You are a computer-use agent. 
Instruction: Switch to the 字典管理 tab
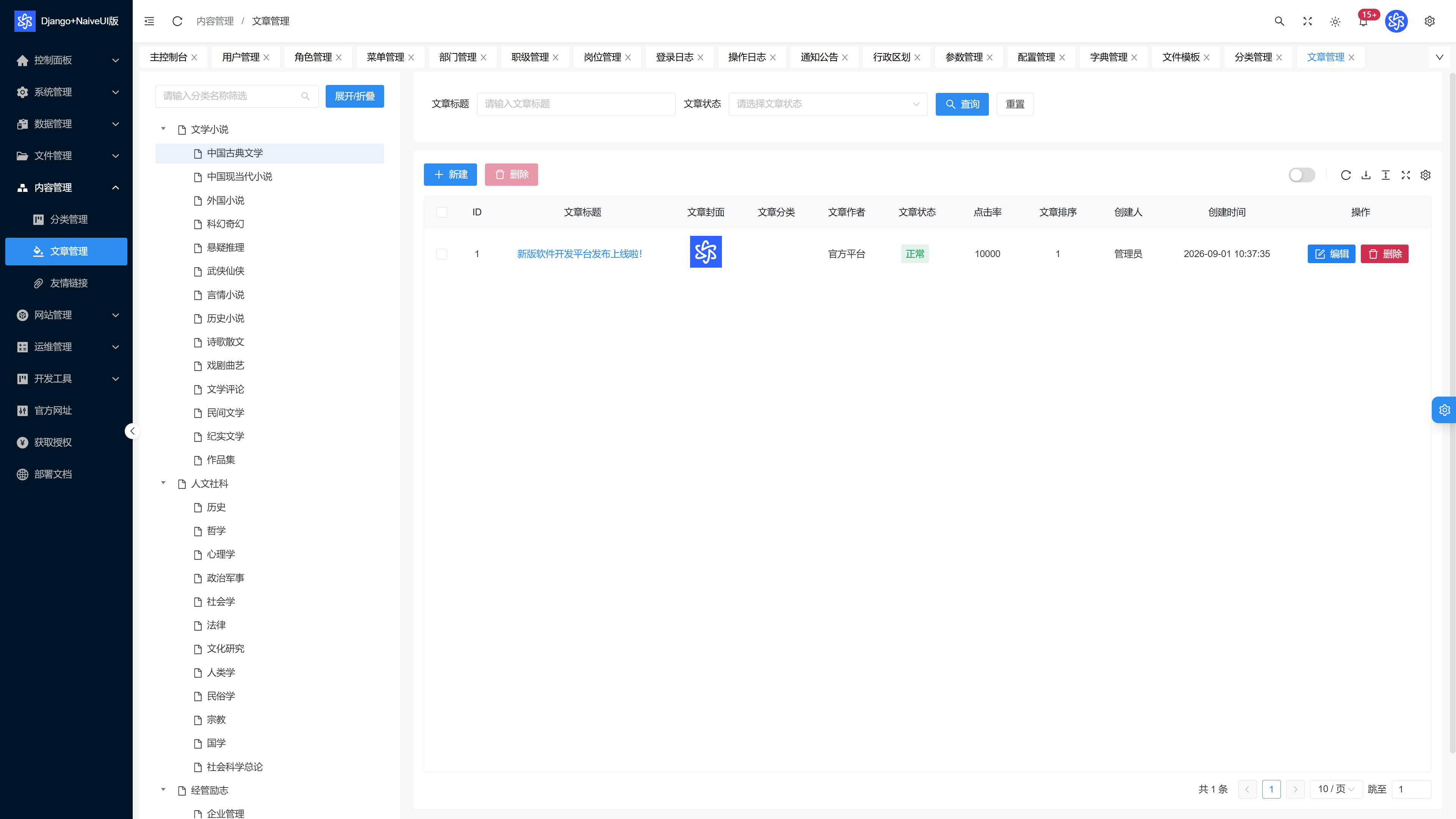[1108, 57]
